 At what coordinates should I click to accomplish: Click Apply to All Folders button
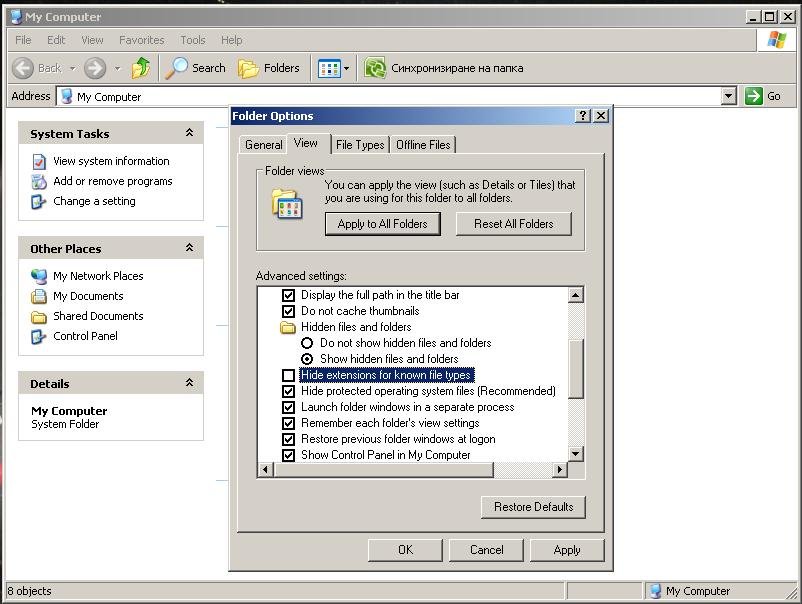[x=383, y=224]
